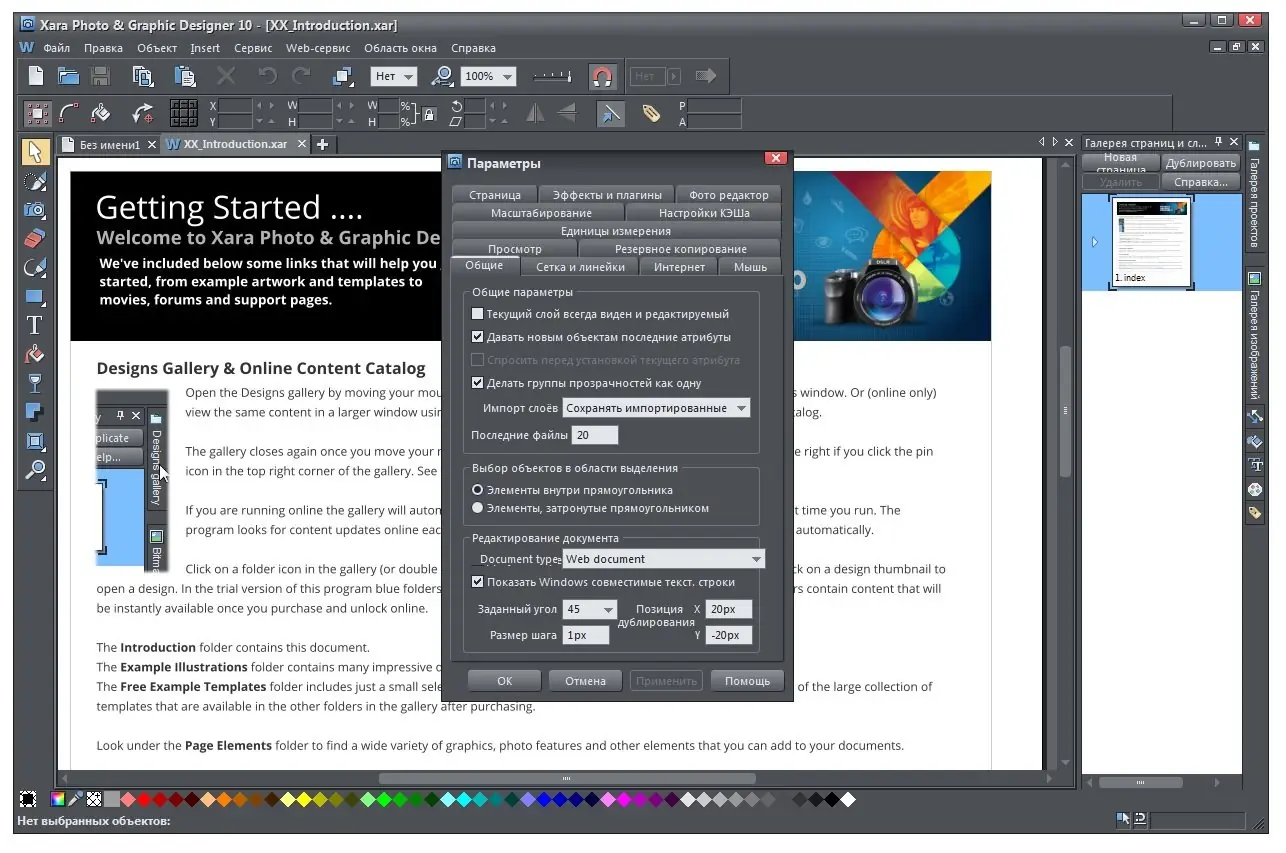
Task: Pick the Eraser tool
Action: 35,239
